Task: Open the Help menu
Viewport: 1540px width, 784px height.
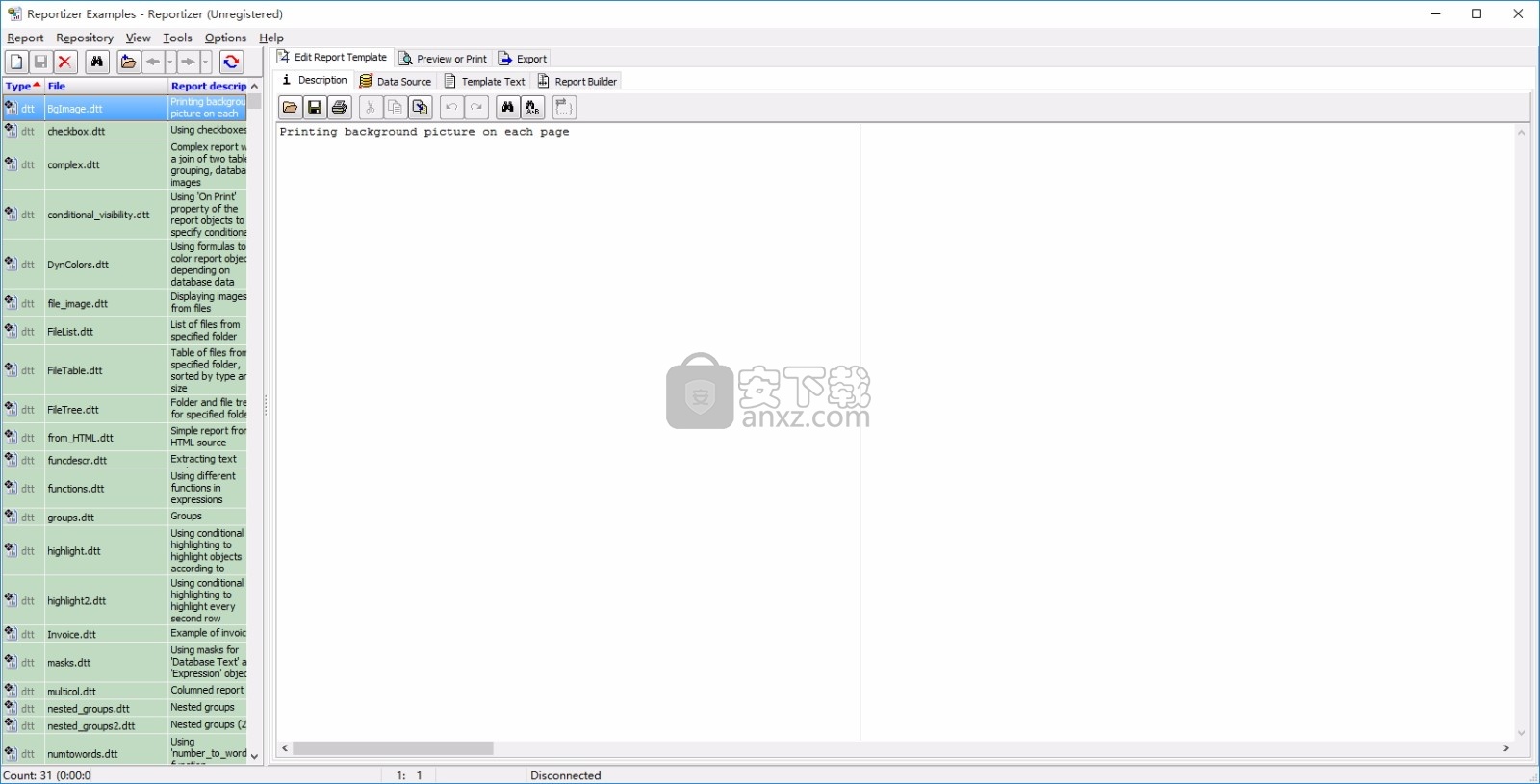Action: 271,38
